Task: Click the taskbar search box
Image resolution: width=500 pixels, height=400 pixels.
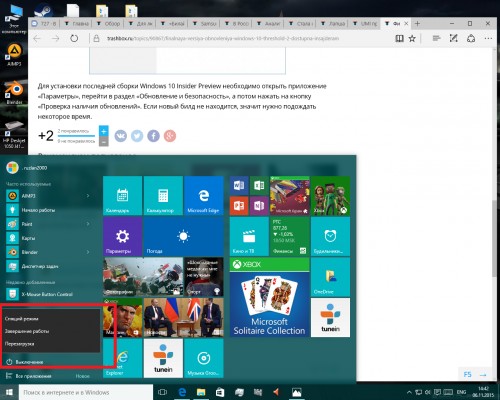Action: click(86, 392)
